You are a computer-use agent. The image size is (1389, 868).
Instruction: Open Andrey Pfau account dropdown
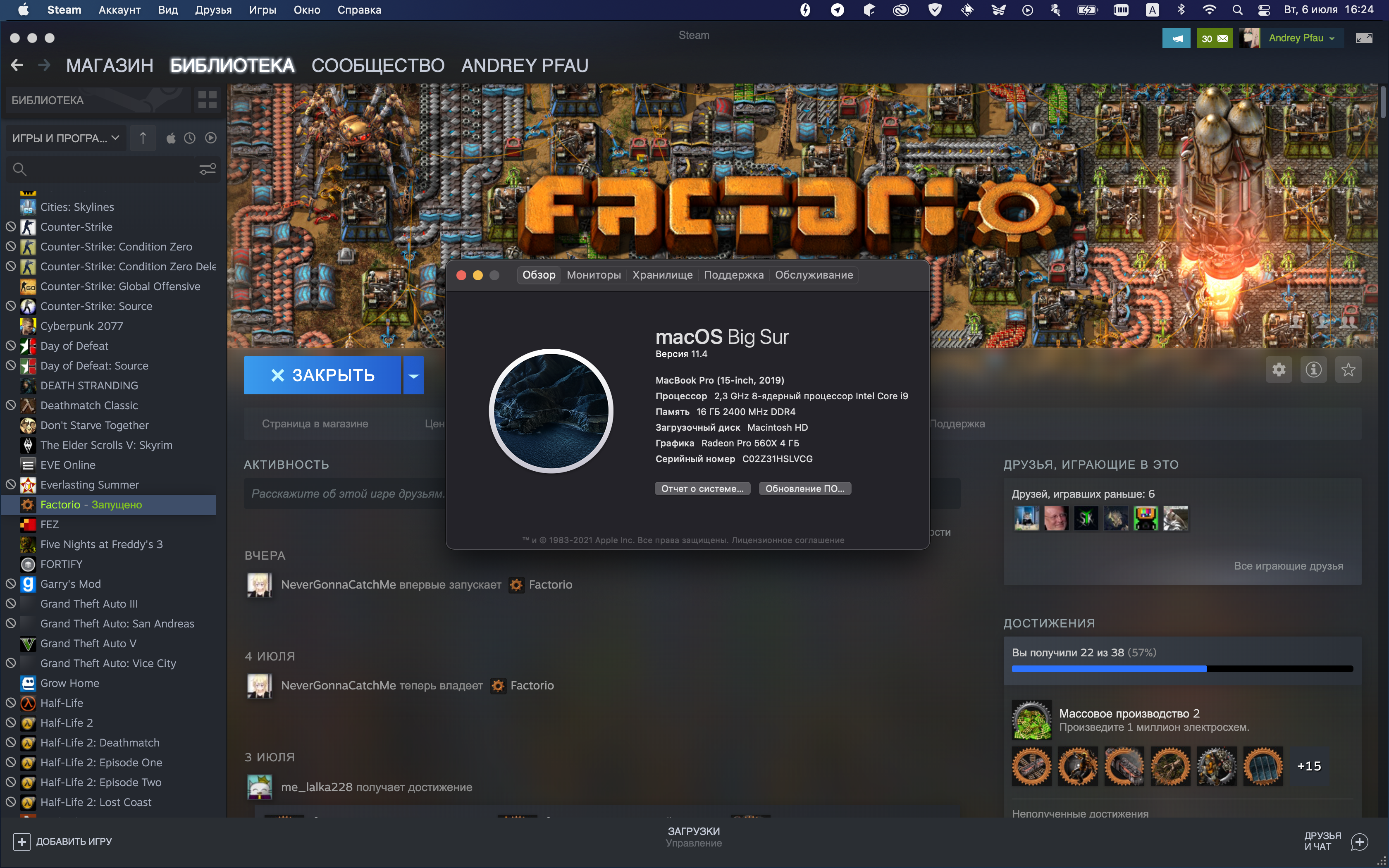tap(1301, 38)
